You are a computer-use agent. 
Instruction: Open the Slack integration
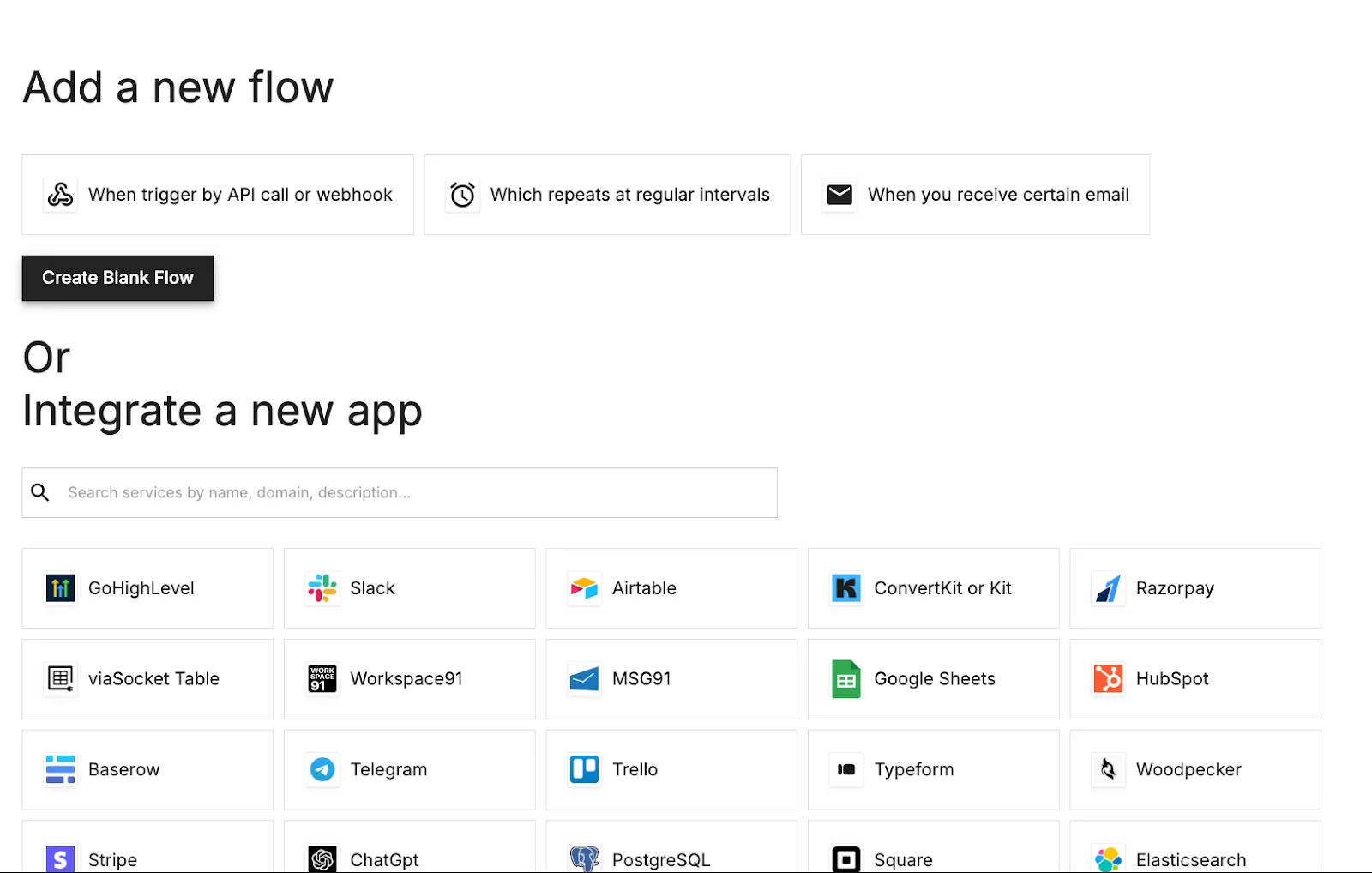pos(410,588)
